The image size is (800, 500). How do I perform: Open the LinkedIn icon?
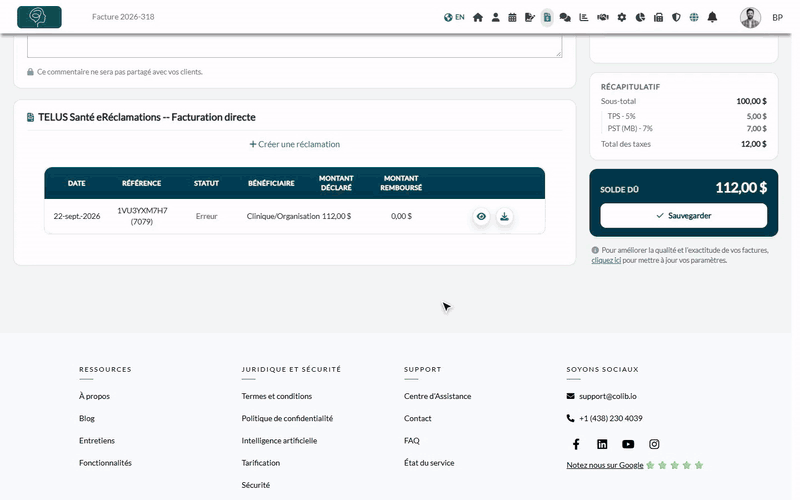pyautogui.click(x=602, y=444)
